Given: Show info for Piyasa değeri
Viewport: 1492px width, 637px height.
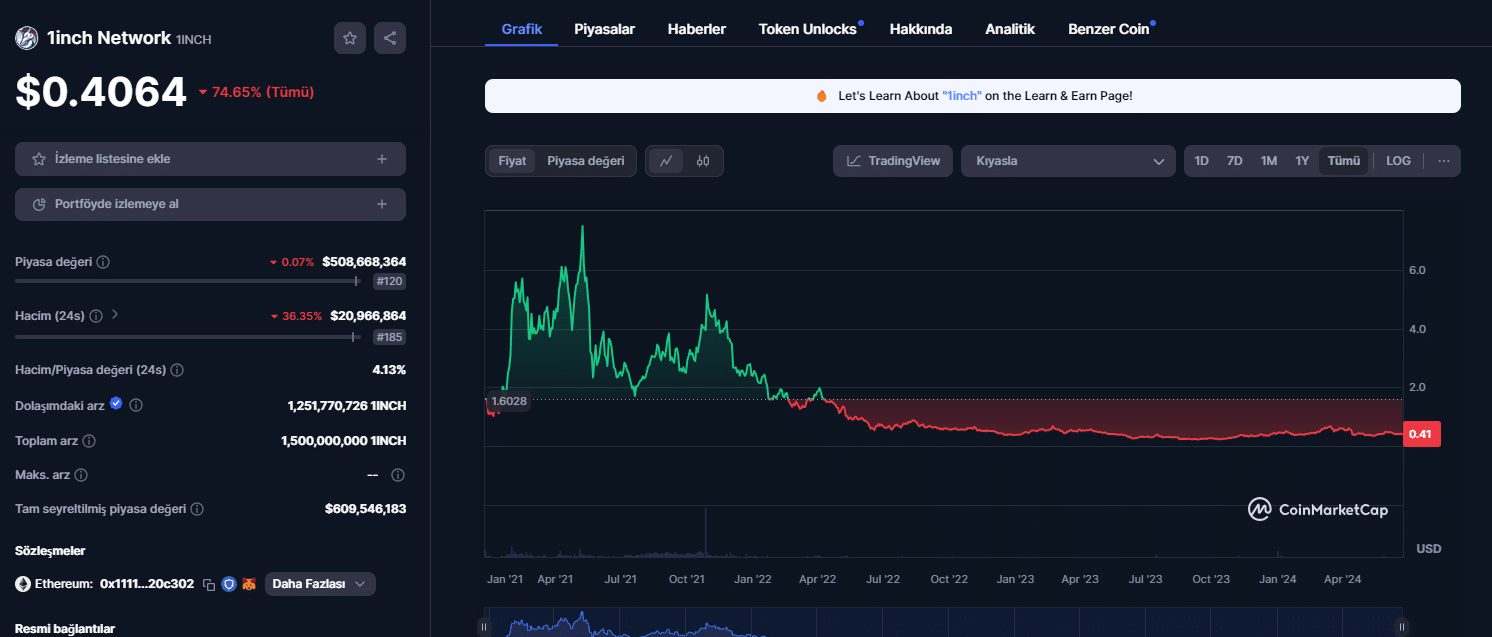Looking at the screenshot, I should pos(103,262).
